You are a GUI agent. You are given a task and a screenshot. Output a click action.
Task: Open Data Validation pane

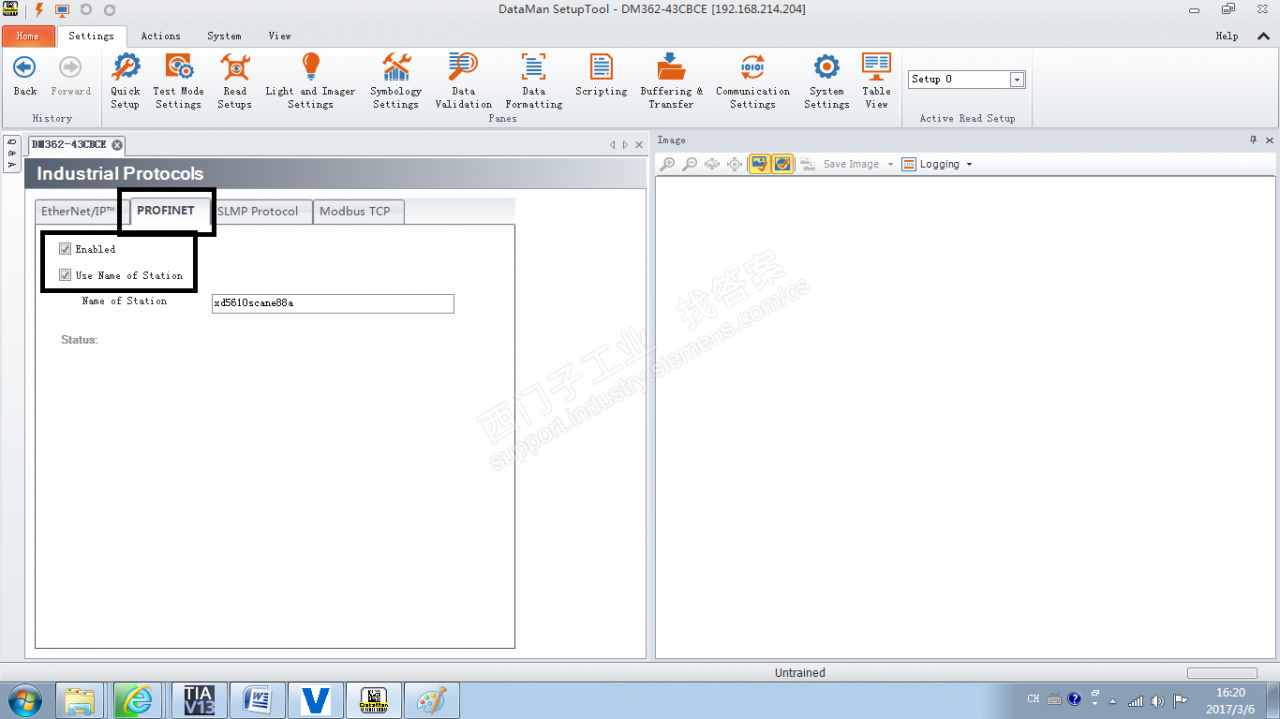(x=463, y=81)
